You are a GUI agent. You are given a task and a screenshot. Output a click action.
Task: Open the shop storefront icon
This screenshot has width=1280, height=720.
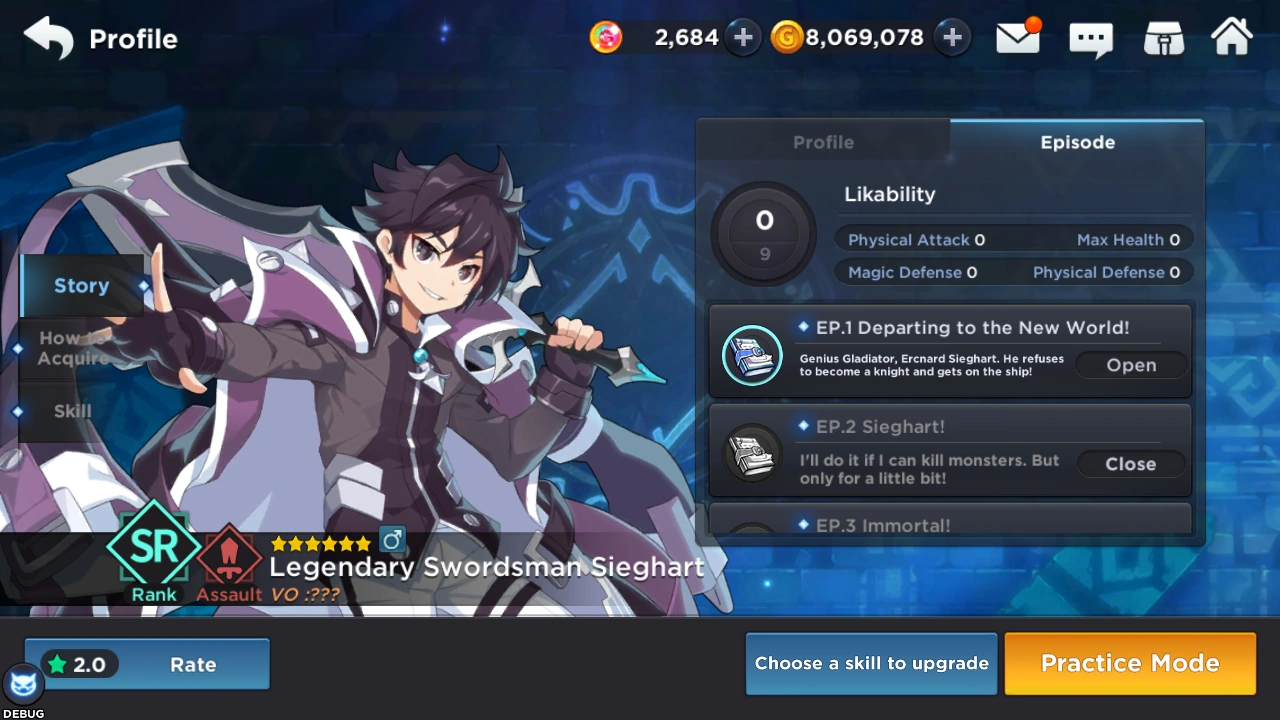coord(1164,39)
